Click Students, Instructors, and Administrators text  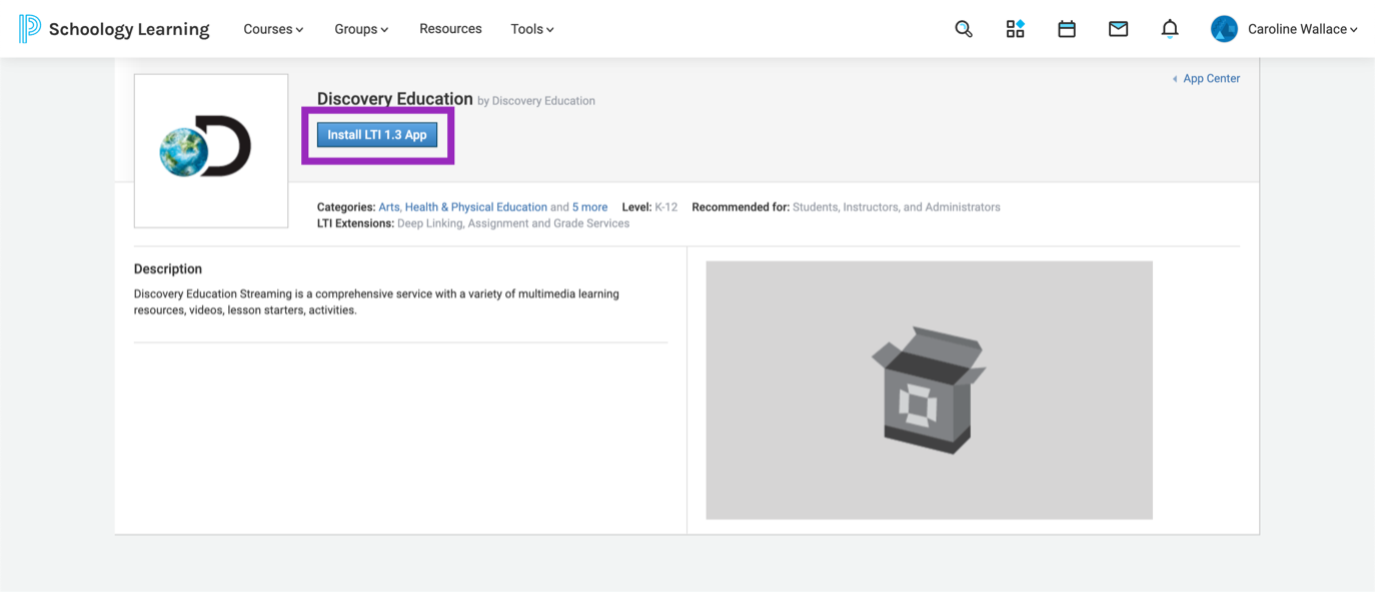pos(896,207)
